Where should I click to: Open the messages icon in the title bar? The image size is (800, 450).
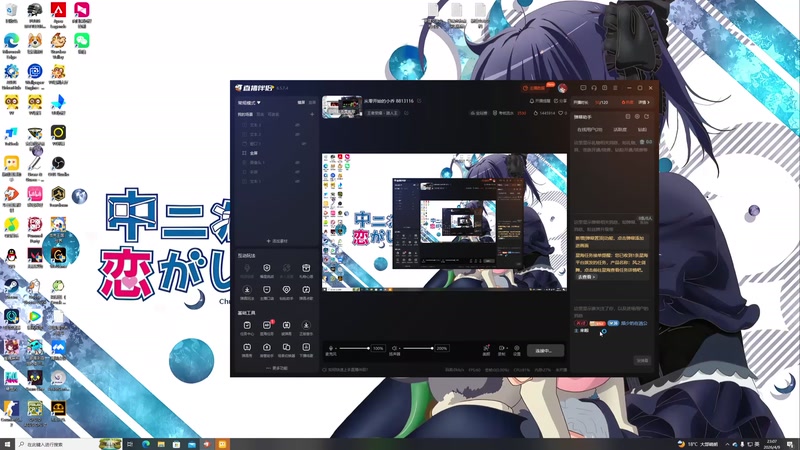click(583, 88)
